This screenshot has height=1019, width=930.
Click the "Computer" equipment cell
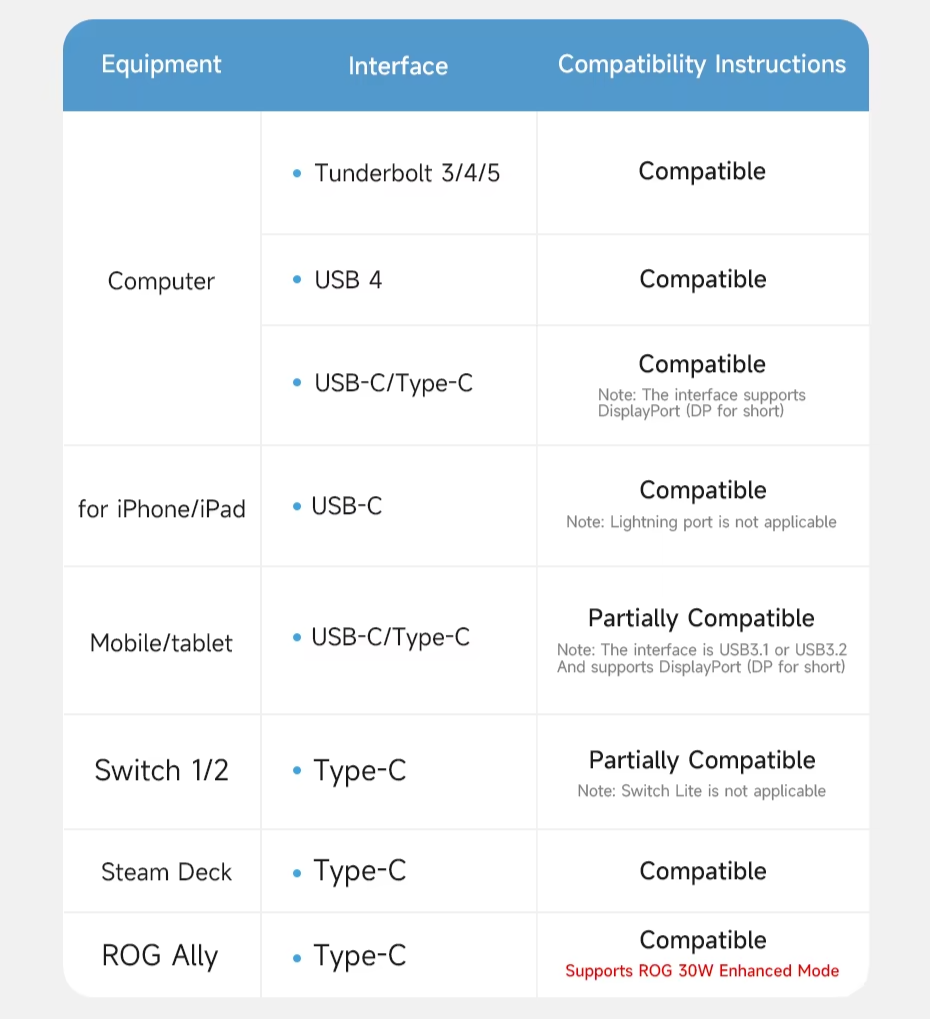(x=161, y=281)
